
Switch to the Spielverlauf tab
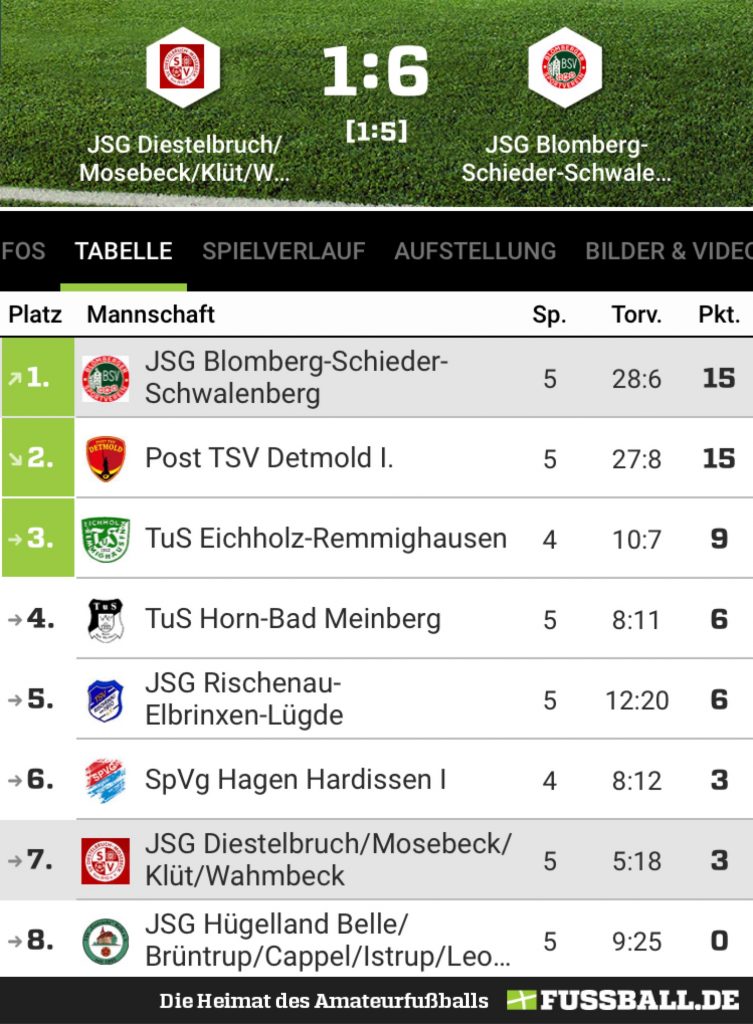[283, 251]
